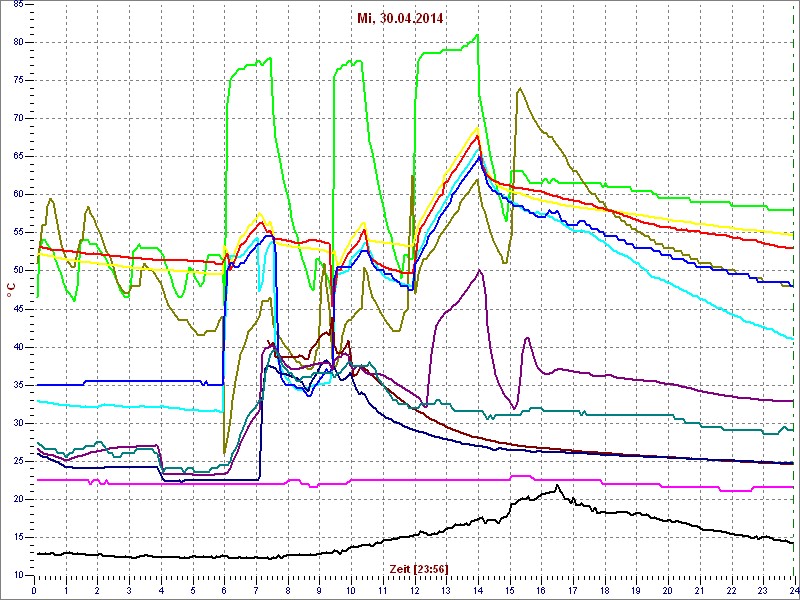Select the 35 value on temperature axis
This screenshot has height=600, width=800.
[17, 385]
